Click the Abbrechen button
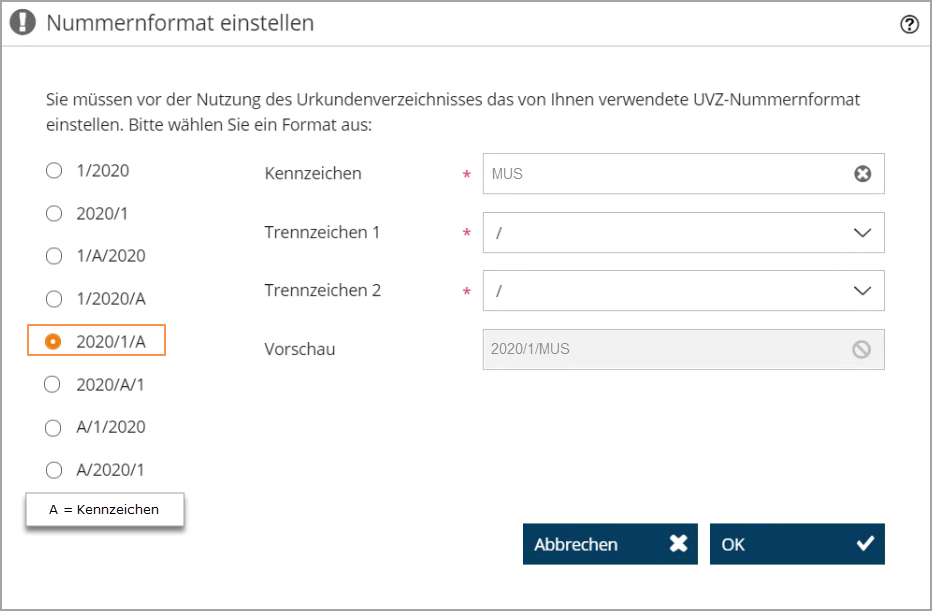This screenshot has height=611, width=932. tap(610, 544)
